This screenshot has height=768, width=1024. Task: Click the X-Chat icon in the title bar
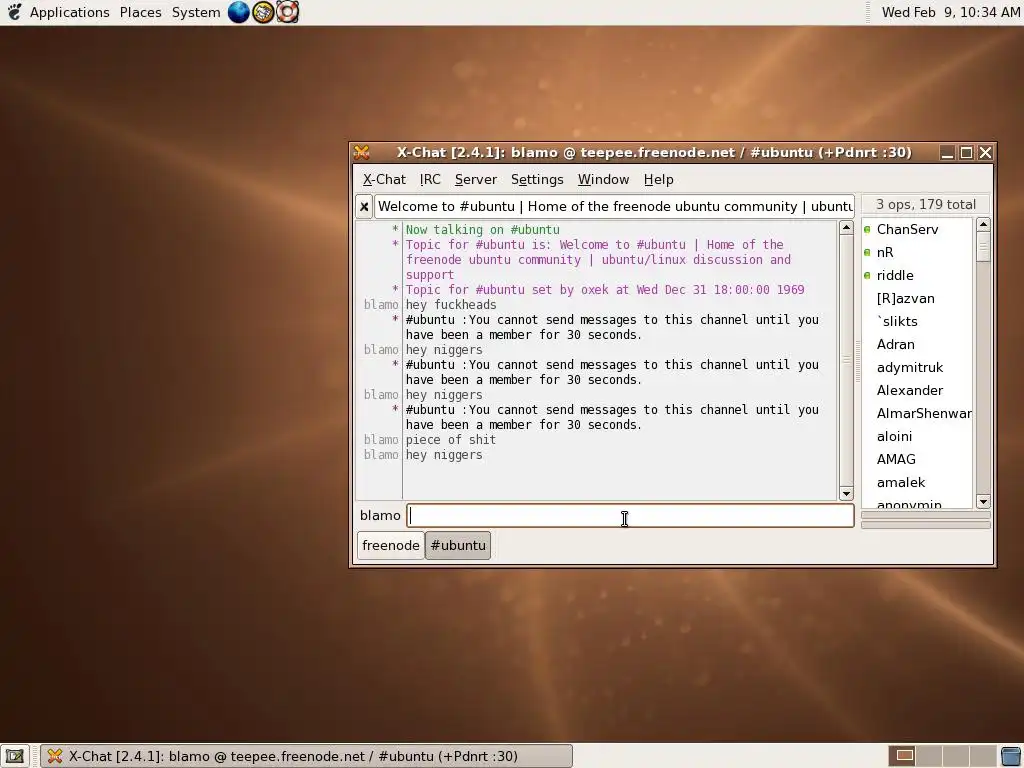tap(362, 153)
